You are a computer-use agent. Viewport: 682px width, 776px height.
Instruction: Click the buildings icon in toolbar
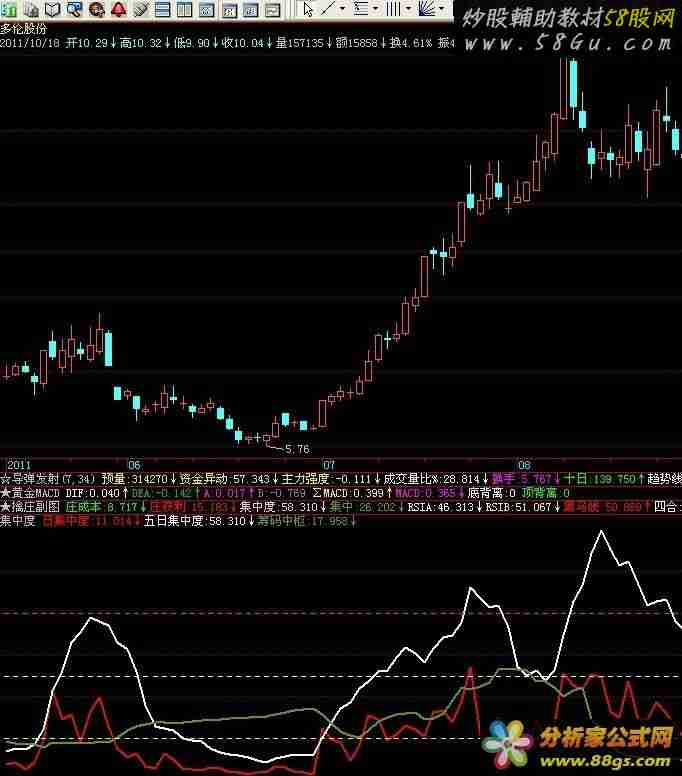pos(31,9)
